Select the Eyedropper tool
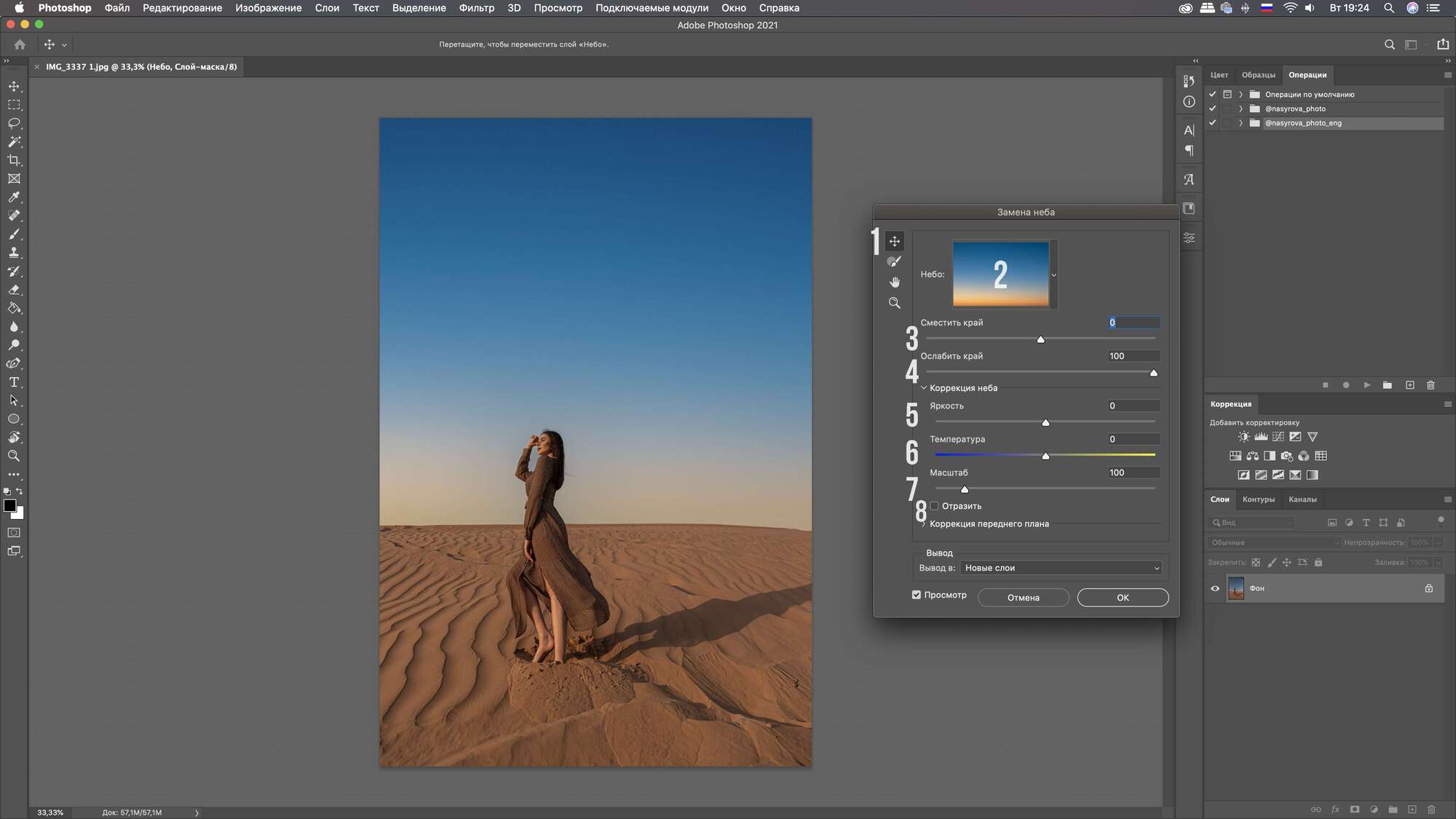 click(x=14, y=197)
